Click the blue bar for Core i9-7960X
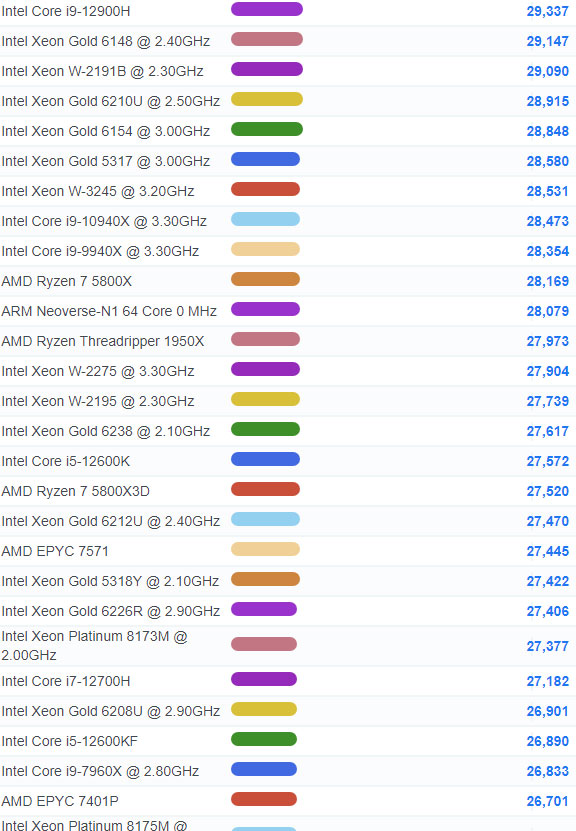Screen dimensions: 576x831 [263, 769]
